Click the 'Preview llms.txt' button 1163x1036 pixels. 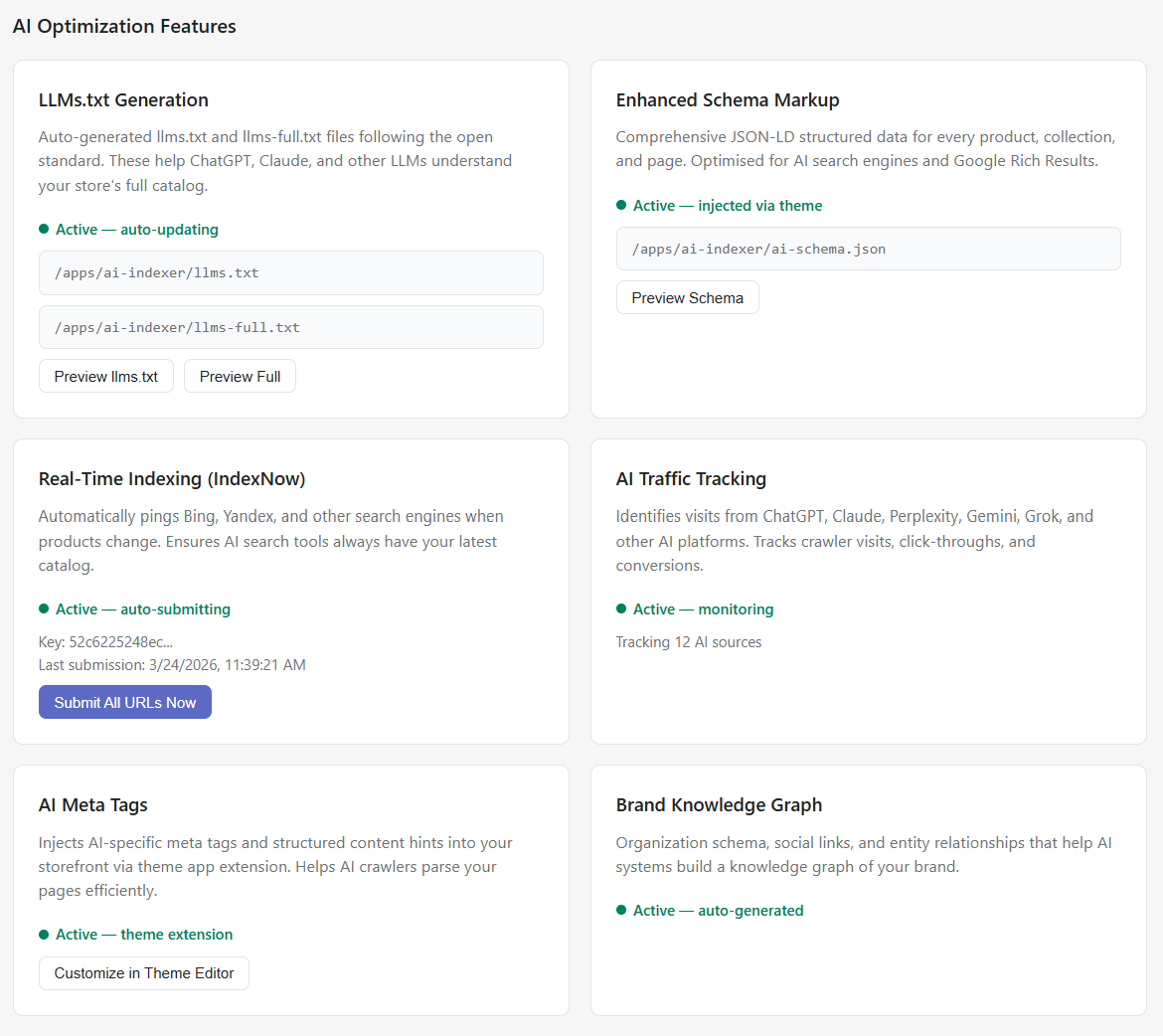point(105,376)
